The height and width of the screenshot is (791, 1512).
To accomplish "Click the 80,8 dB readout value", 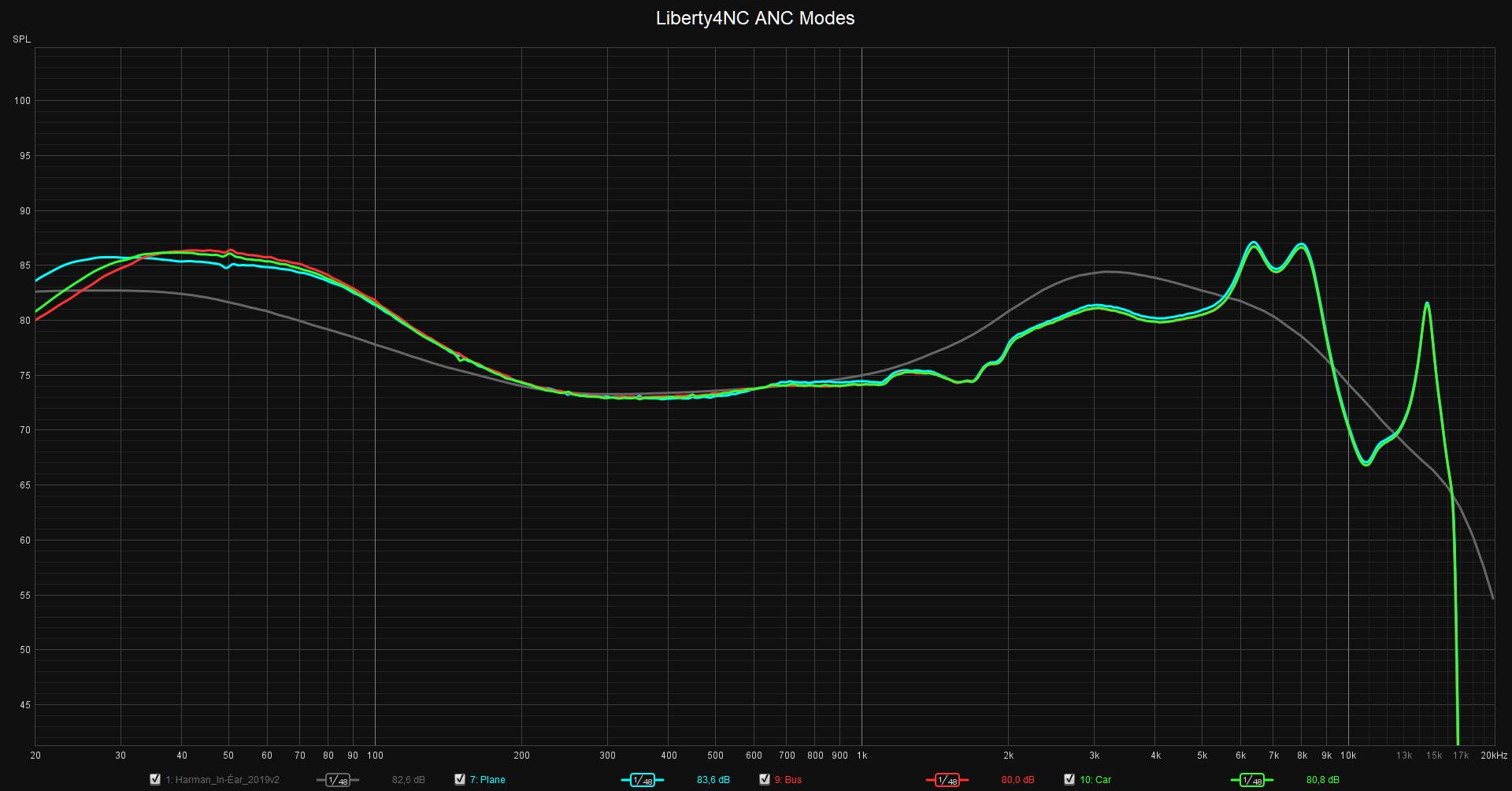I will click(1323, 780).
